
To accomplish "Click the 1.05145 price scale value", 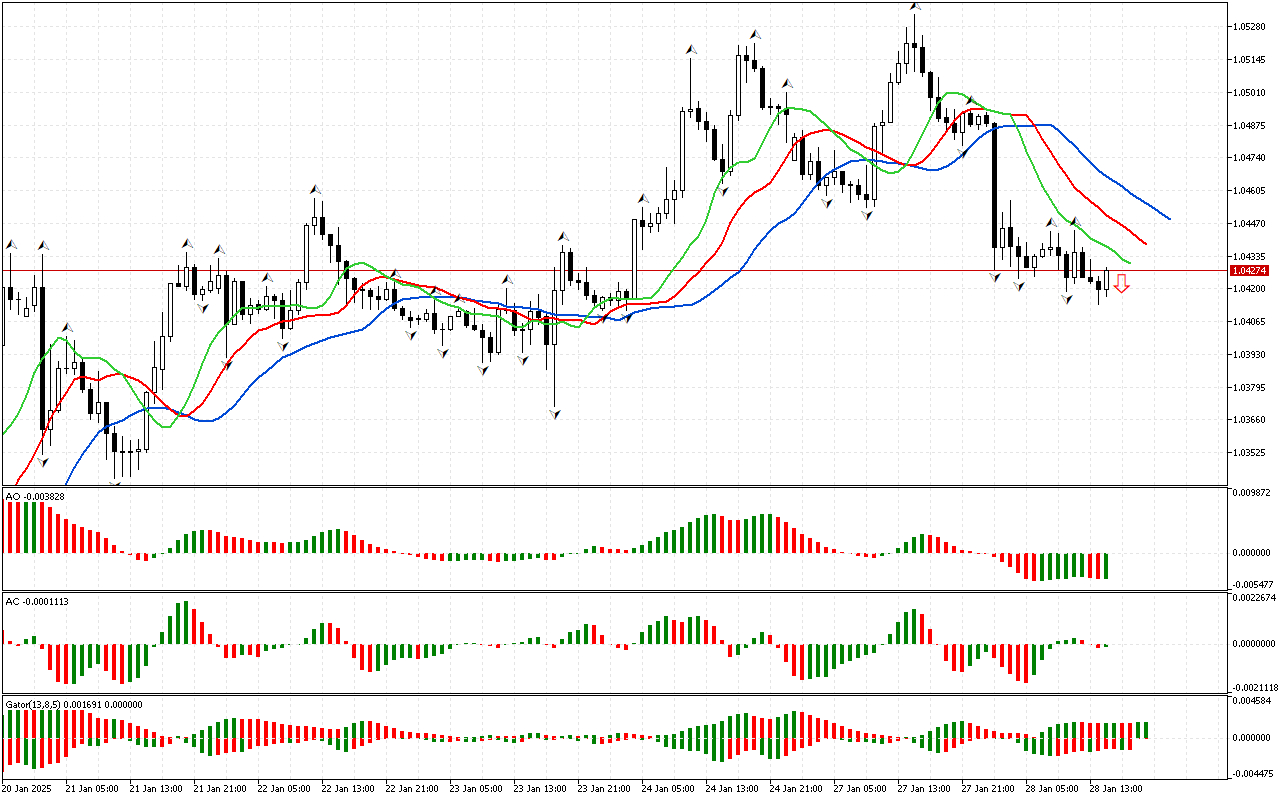I will click(1250, 60).
